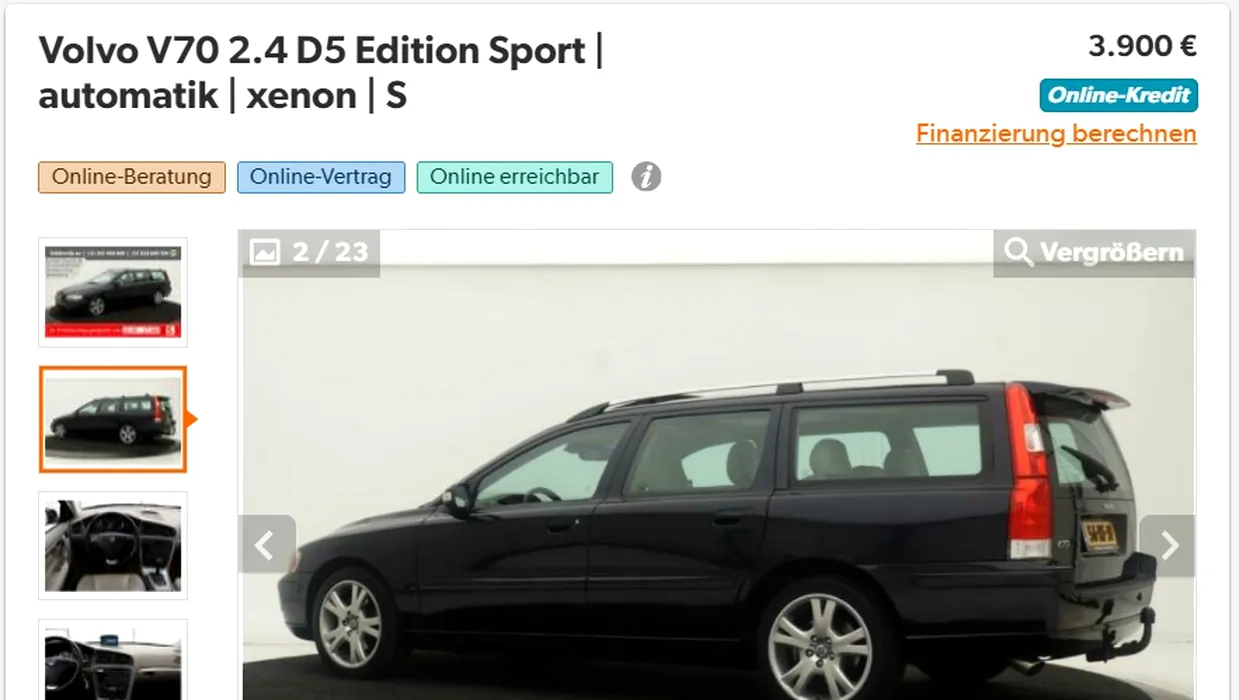The height and width of the screenshot is (700, 1239).
Task: Click the main Volvo car photo
Action: pos(717,465)
